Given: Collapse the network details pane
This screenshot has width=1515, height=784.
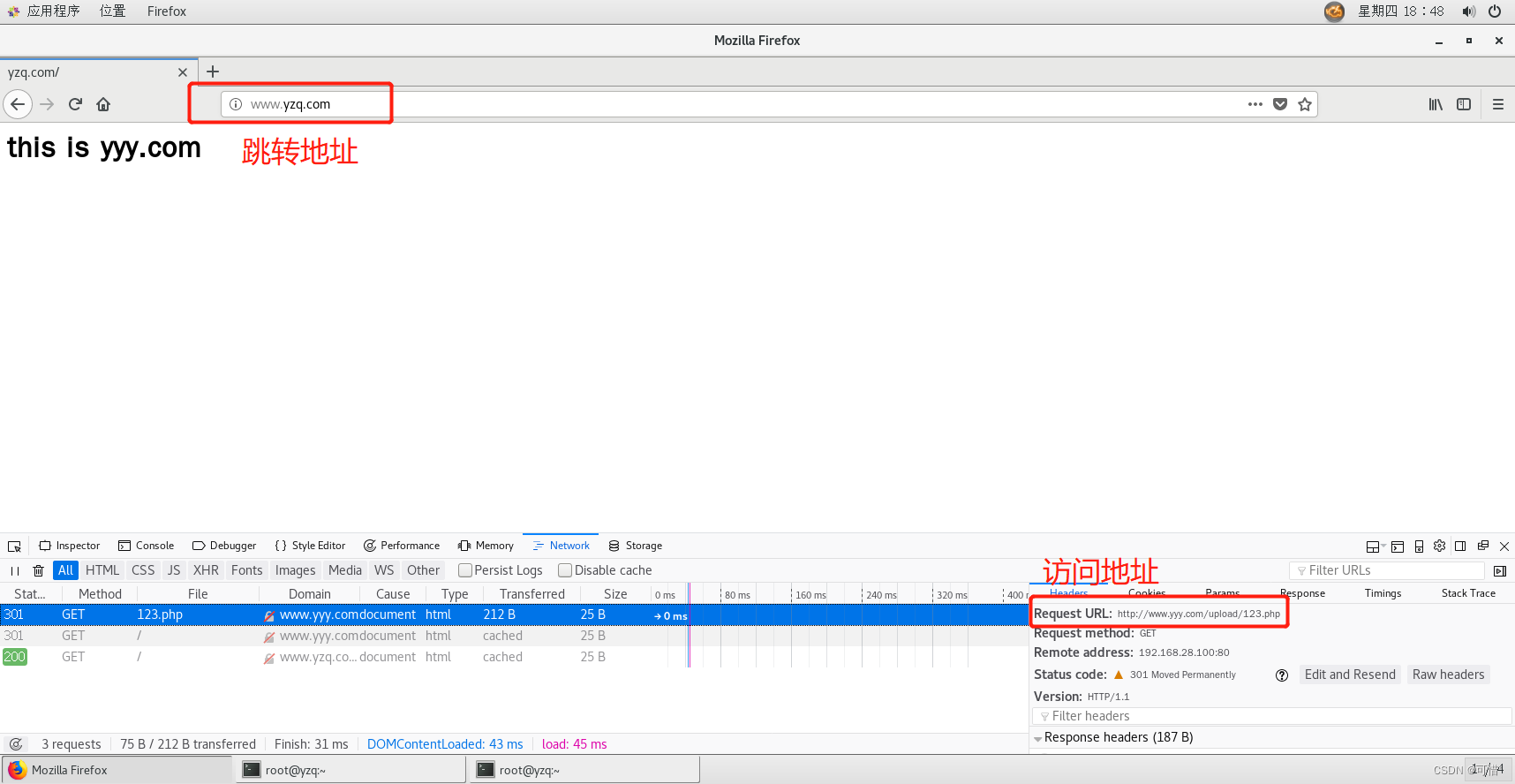Looking at the screenshot, I should pyautogui.click(x=1500, y=571).
